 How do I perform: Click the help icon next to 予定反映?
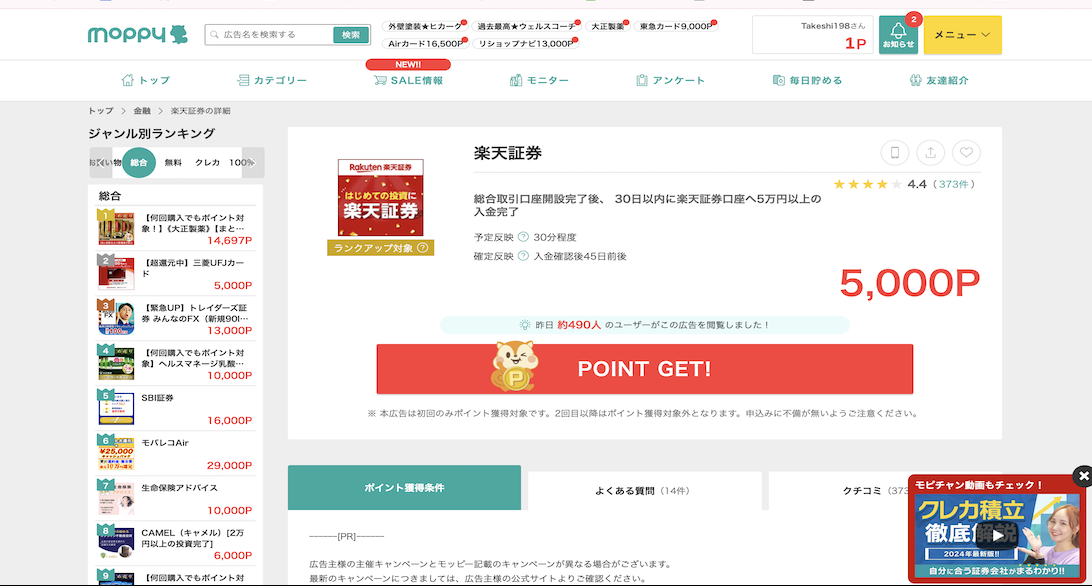click(x=523, y=238)
